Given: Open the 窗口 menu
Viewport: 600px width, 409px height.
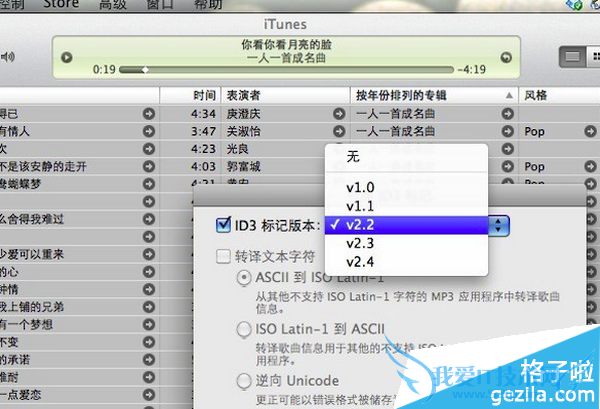Looking at the screenshot, I should click(x=160, y=4).
